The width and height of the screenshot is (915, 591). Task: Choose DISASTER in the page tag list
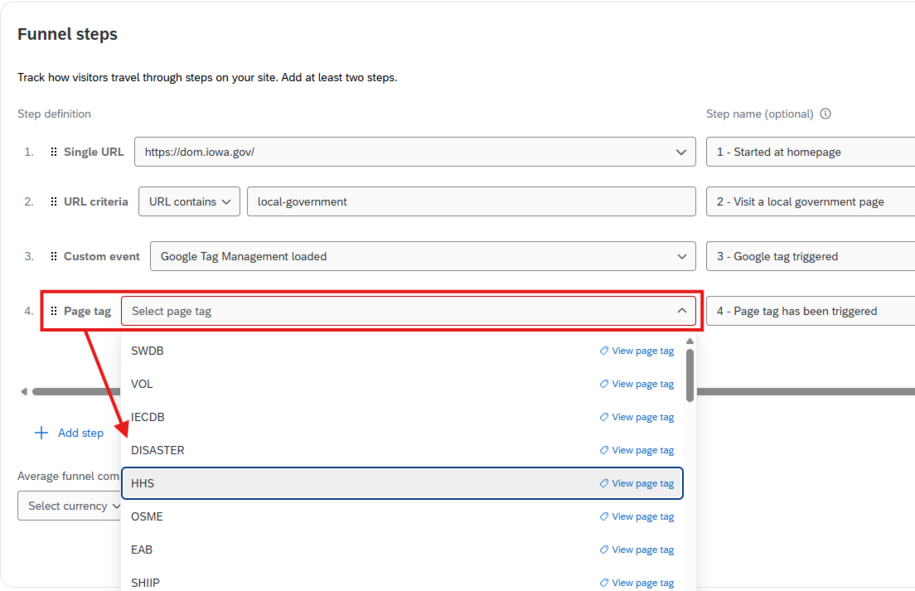300,450
